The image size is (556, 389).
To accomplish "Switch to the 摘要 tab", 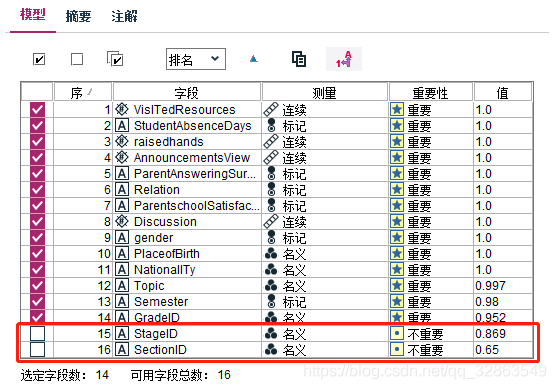I will point(78,16).
